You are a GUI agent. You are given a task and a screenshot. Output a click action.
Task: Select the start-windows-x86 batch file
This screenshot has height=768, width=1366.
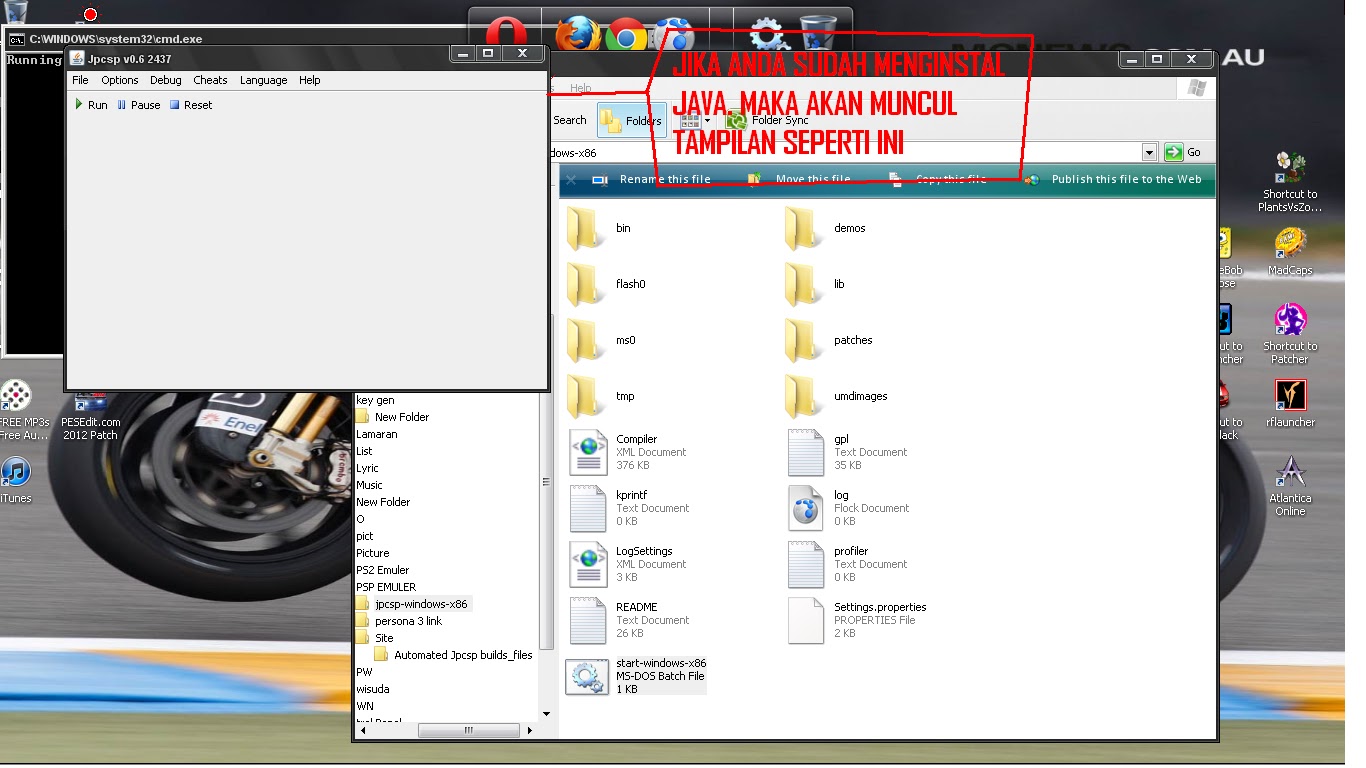[637, 676]
